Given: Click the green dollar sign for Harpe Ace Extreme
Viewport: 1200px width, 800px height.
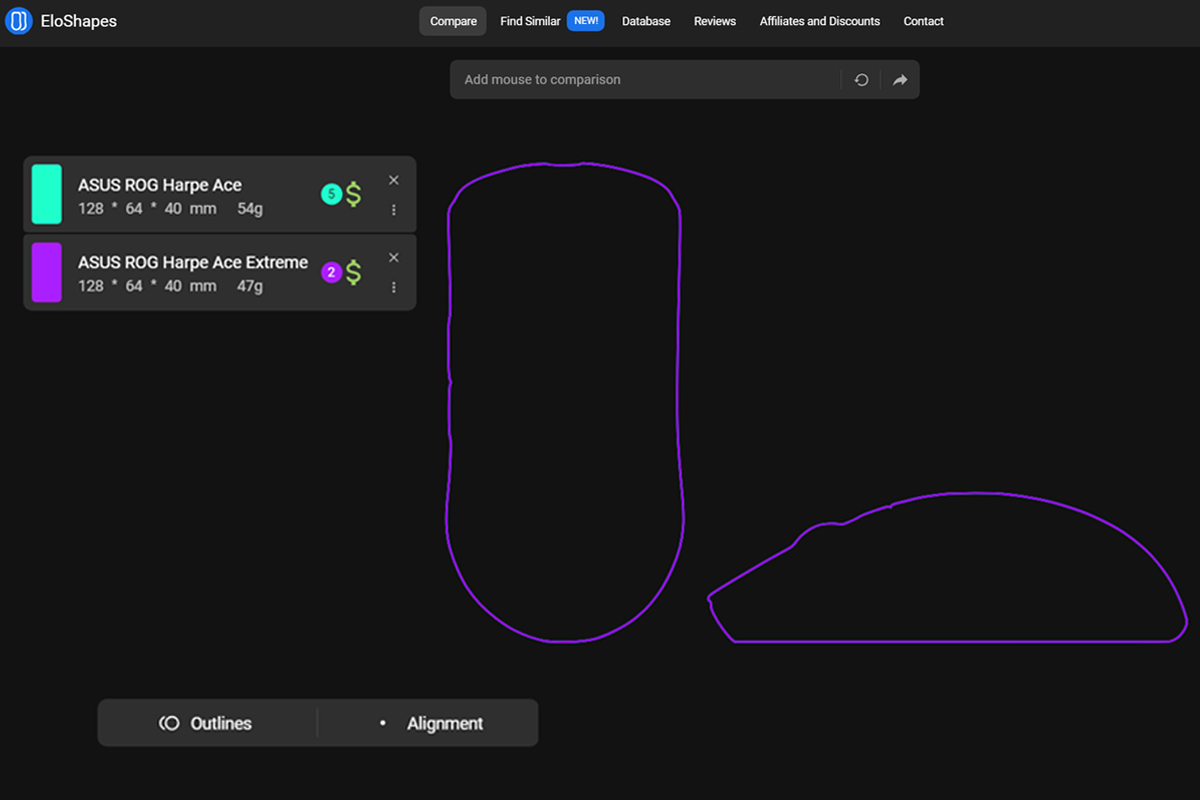Looking at the screenshot, I should tap(354, 272).
